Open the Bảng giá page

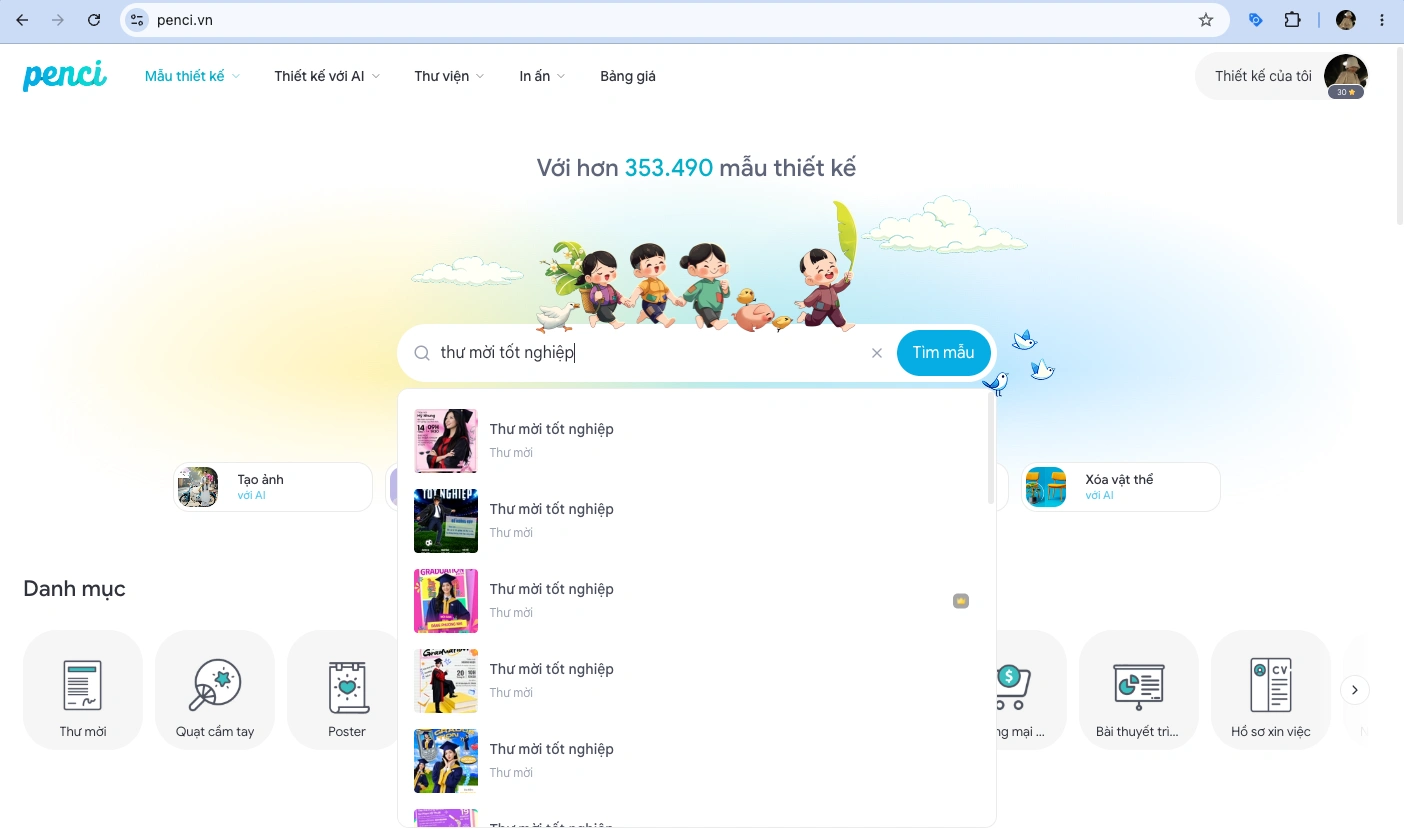[628, 76]
